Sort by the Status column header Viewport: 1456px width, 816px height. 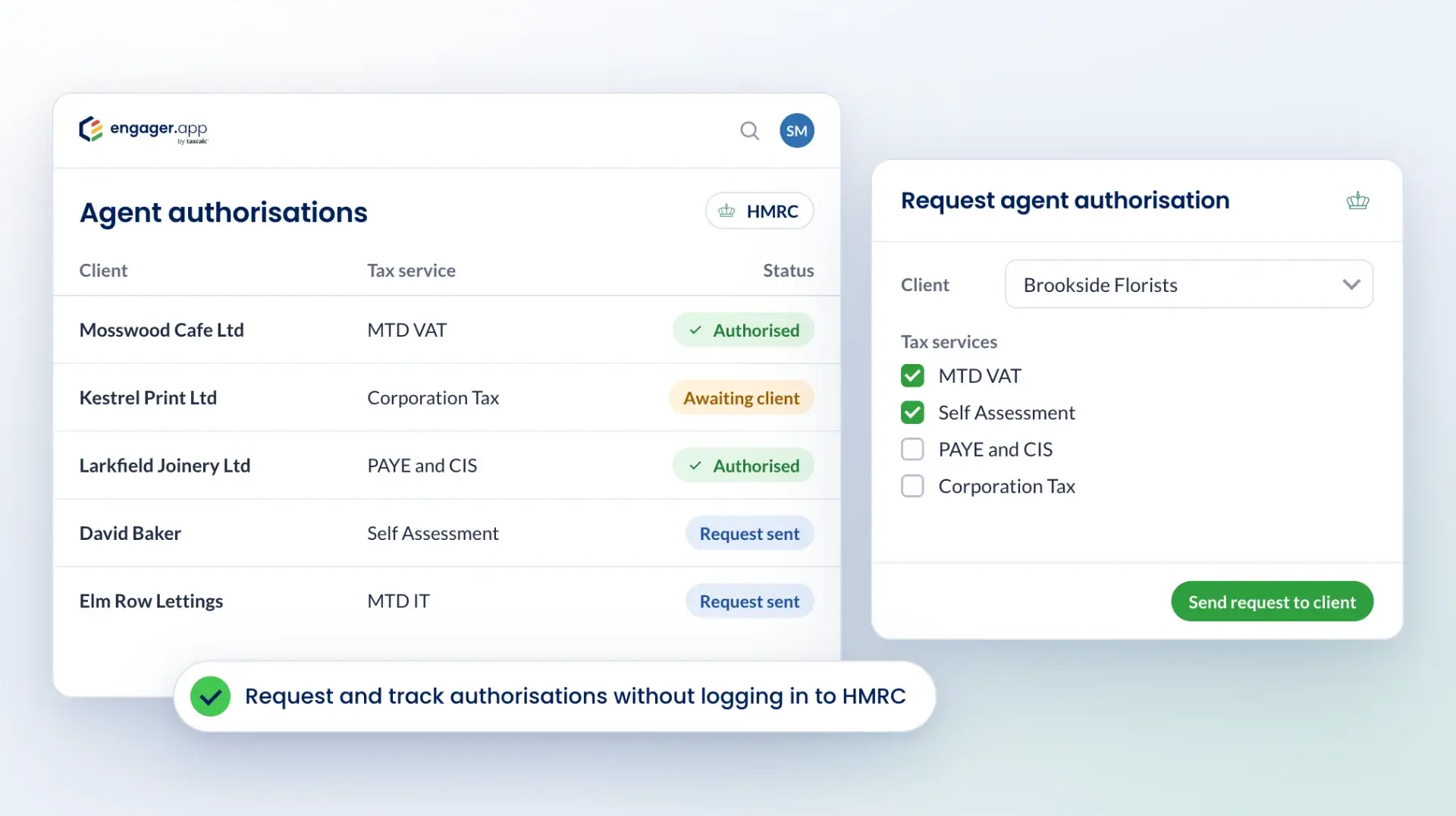[x=788, y=271]
